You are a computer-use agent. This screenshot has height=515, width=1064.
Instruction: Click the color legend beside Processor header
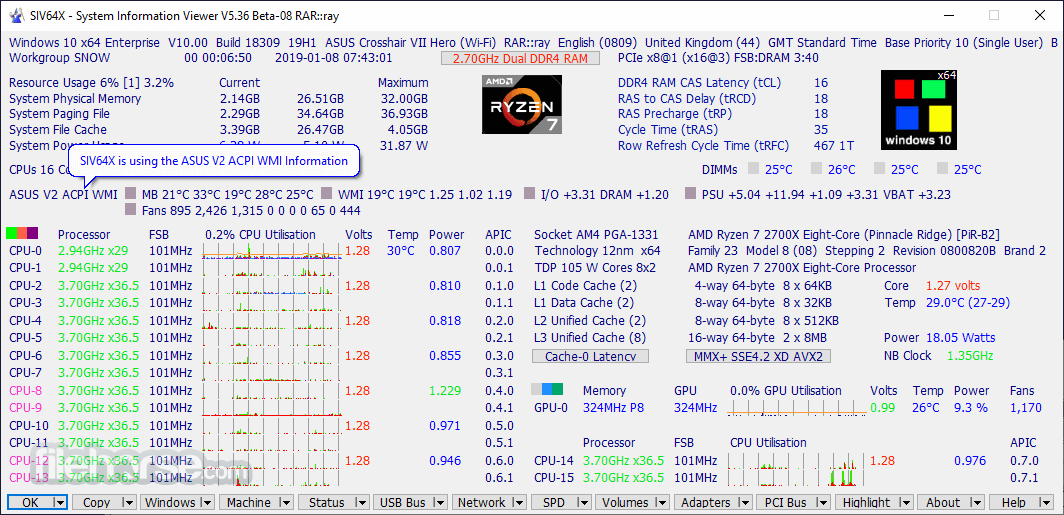tap(22, 233)
